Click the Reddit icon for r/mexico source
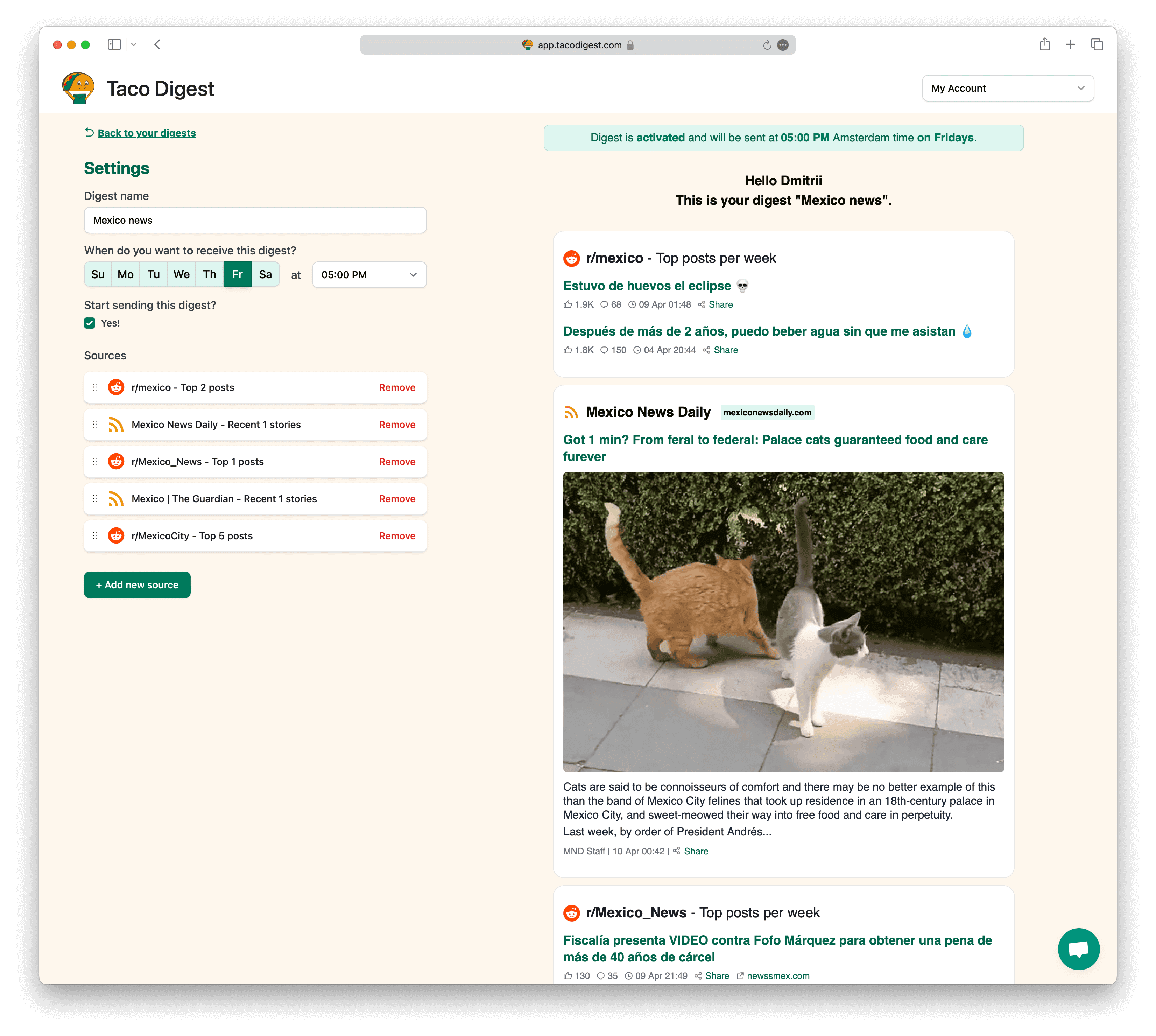 (x=117, y=387)
